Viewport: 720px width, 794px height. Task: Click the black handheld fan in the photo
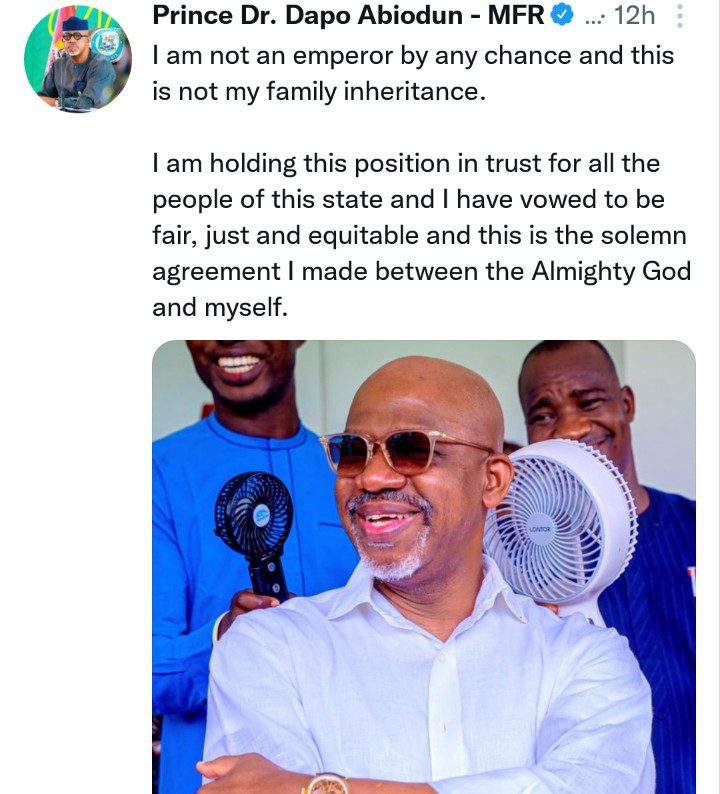255,535
